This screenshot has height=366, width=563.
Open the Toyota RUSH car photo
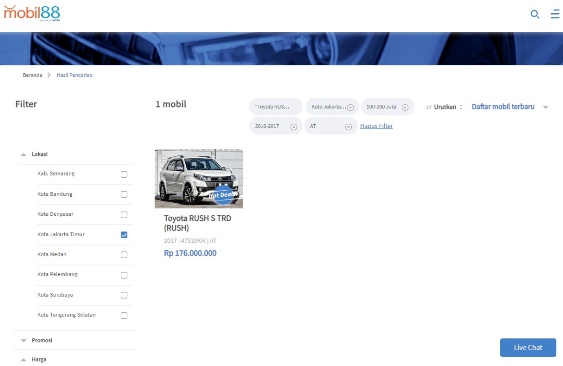199,179
